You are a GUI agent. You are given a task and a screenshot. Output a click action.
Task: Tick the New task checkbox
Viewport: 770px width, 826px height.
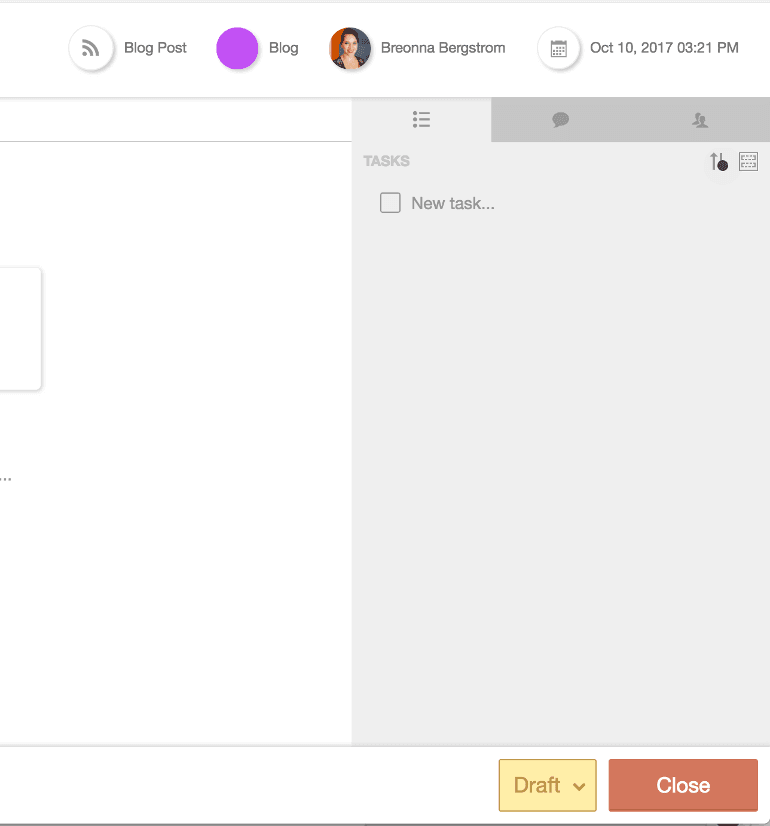pos(390,203)
